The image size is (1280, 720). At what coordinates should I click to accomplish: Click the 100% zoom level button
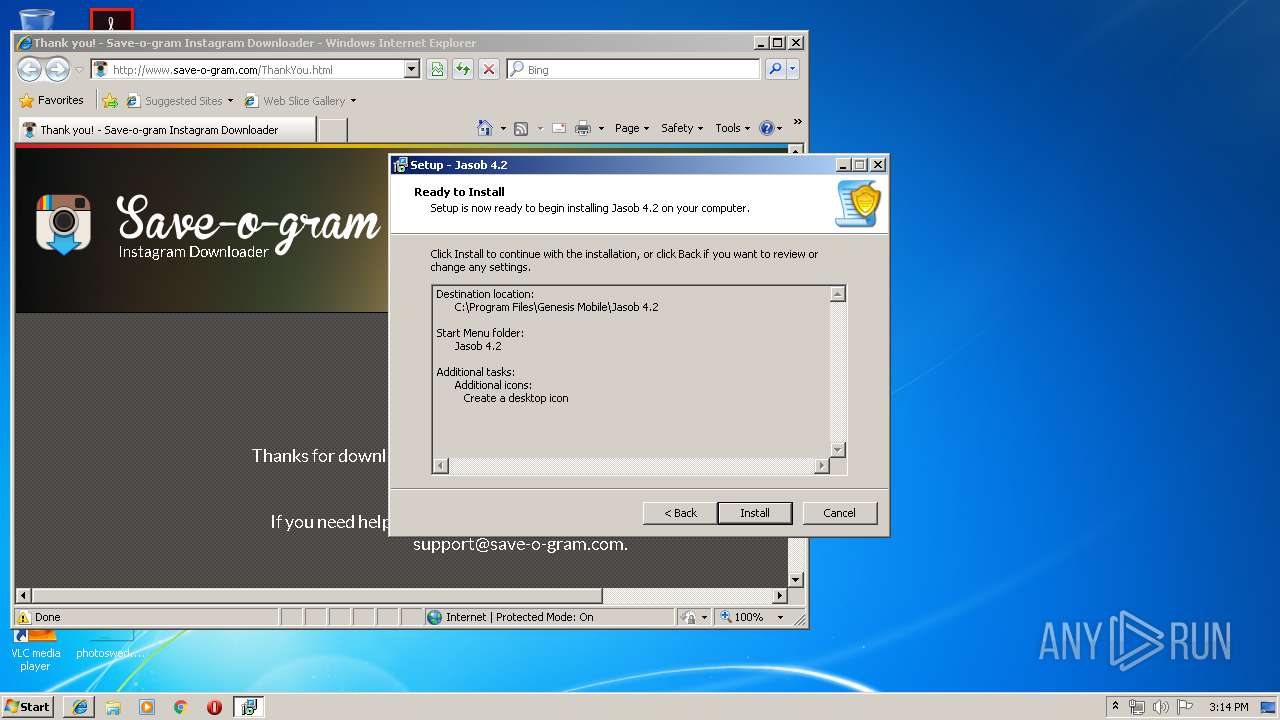(742, 617)
